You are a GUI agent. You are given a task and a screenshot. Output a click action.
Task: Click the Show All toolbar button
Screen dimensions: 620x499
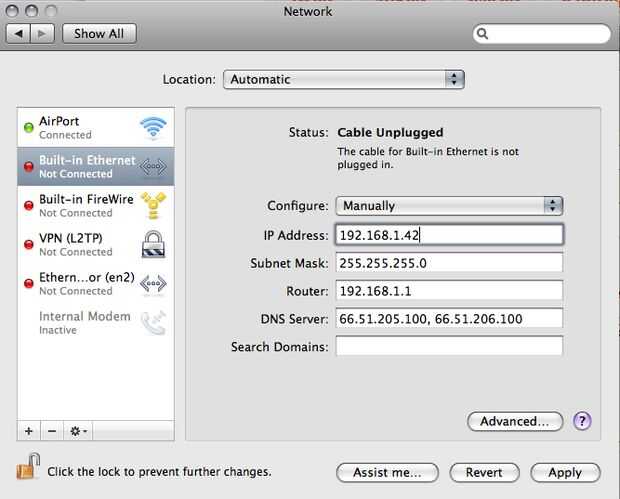(99, 33)
